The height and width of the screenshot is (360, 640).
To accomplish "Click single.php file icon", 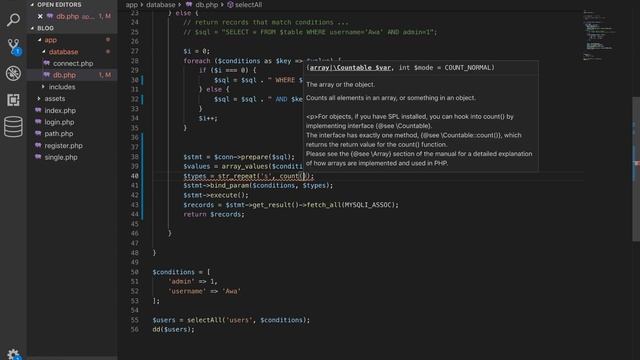I will tap(38, 157).
